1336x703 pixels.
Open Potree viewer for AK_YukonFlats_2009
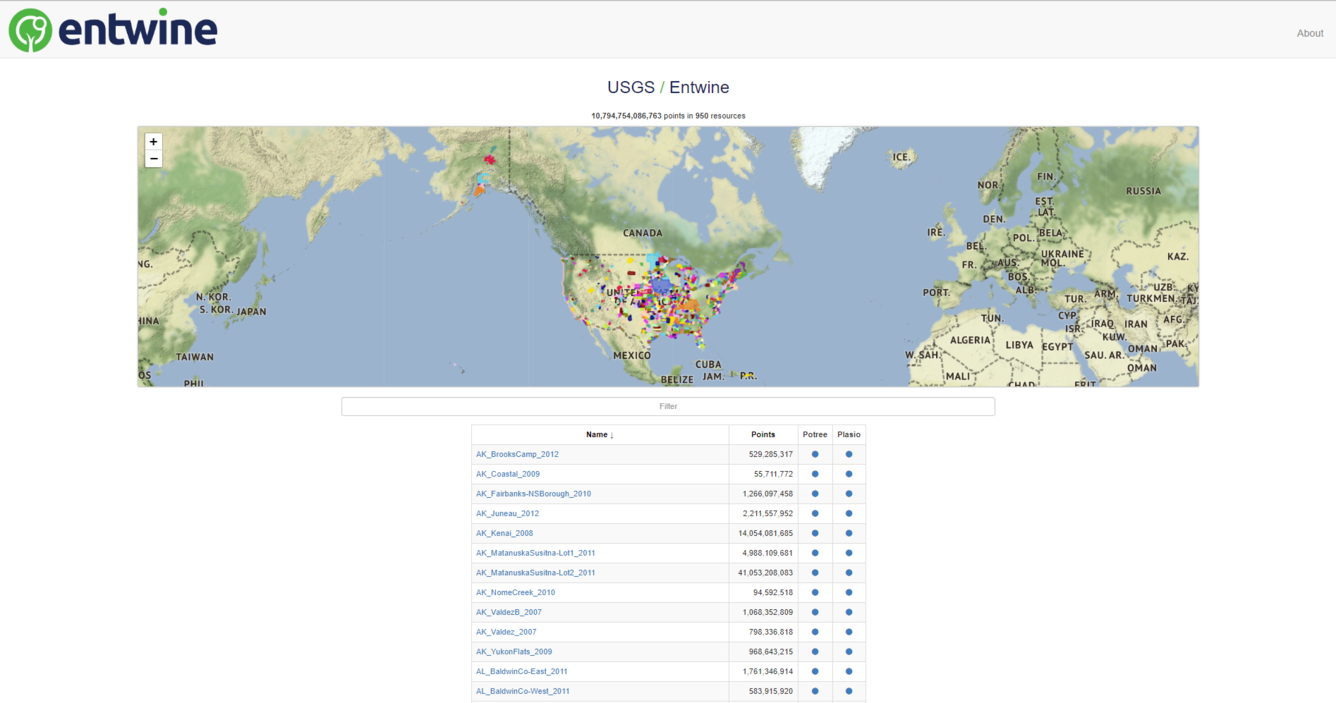[815, 651]
